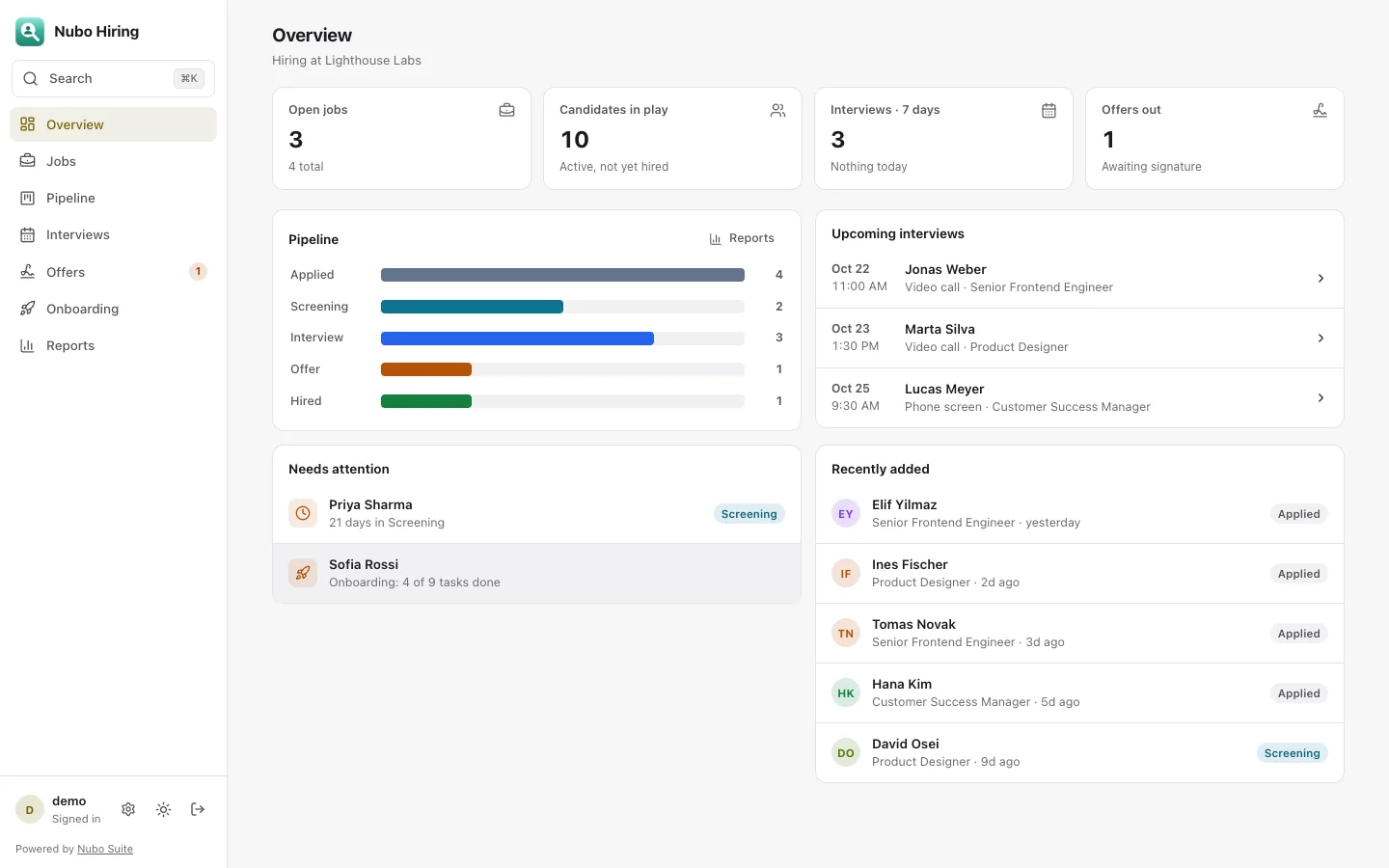Go to Pipeline in sidebar
Screen dimensions: 1389x868
tap(113, 198)
